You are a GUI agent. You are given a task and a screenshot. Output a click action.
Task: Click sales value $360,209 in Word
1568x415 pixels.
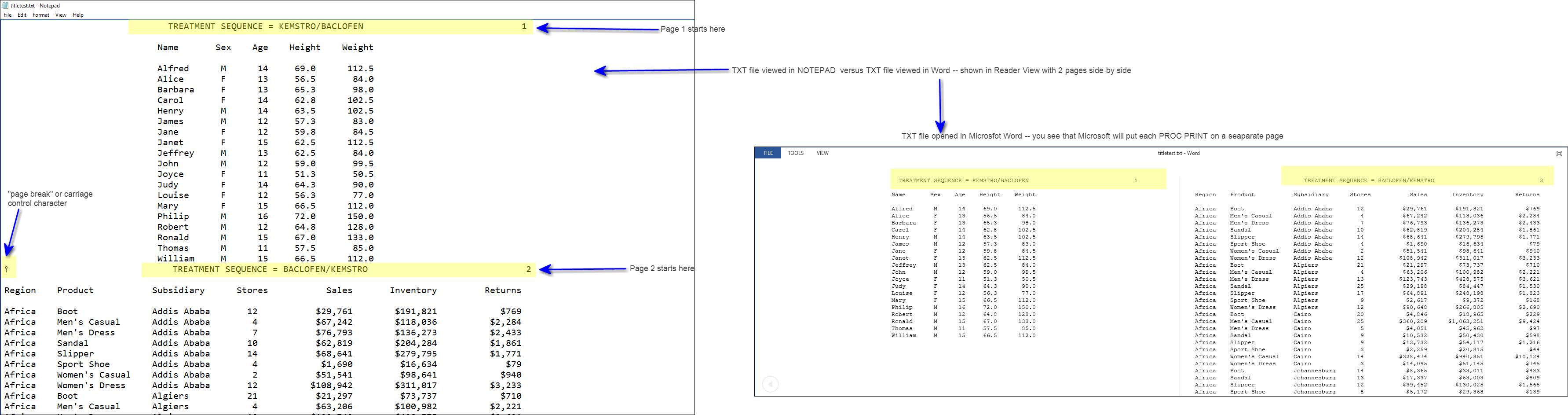click(1413, 321)
